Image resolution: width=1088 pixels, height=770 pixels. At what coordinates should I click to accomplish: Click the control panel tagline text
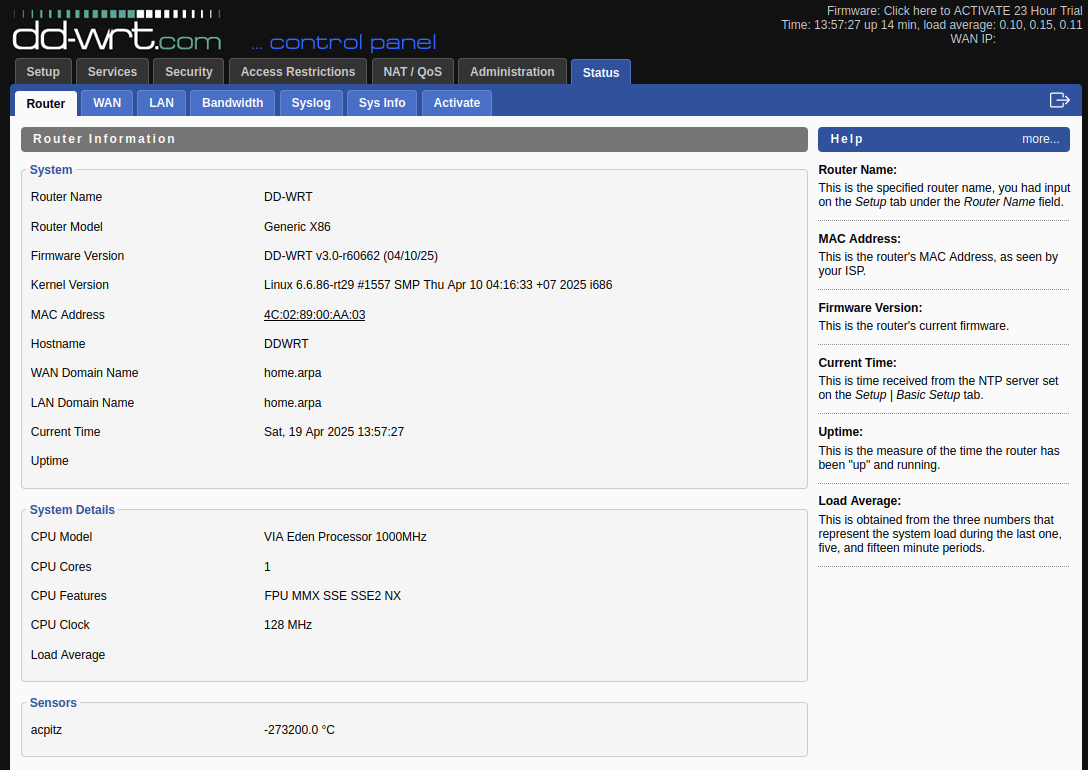click(x=343, y=43)
